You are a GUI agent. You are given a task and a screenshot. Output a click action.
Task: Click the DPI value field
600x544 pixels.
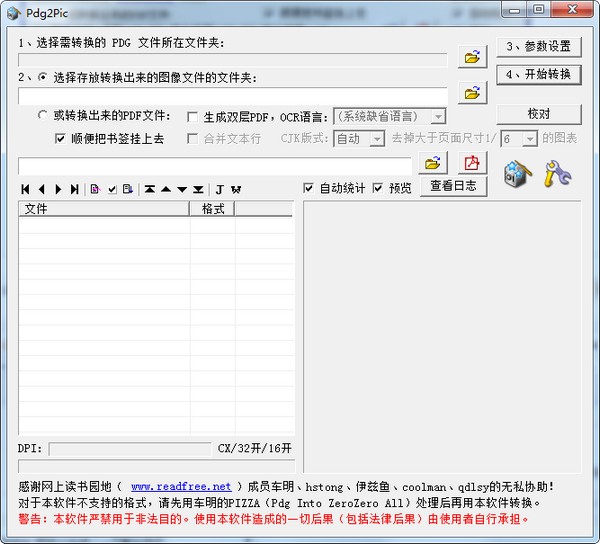(130, 449)
